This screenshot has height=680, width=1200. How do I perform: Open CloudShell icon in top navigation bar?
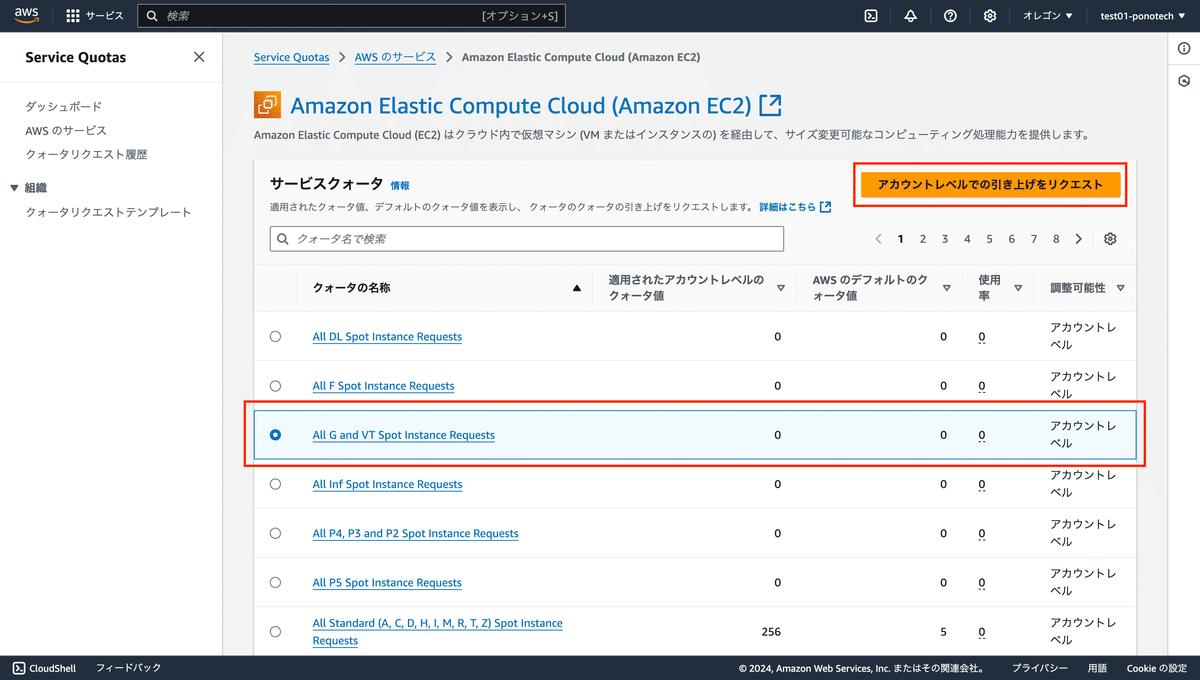[871, 16]
